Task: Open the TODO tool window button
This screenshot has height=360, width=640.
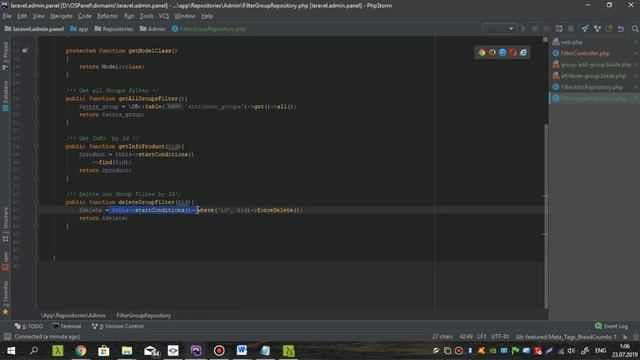Action: click(x=29, y=326)
